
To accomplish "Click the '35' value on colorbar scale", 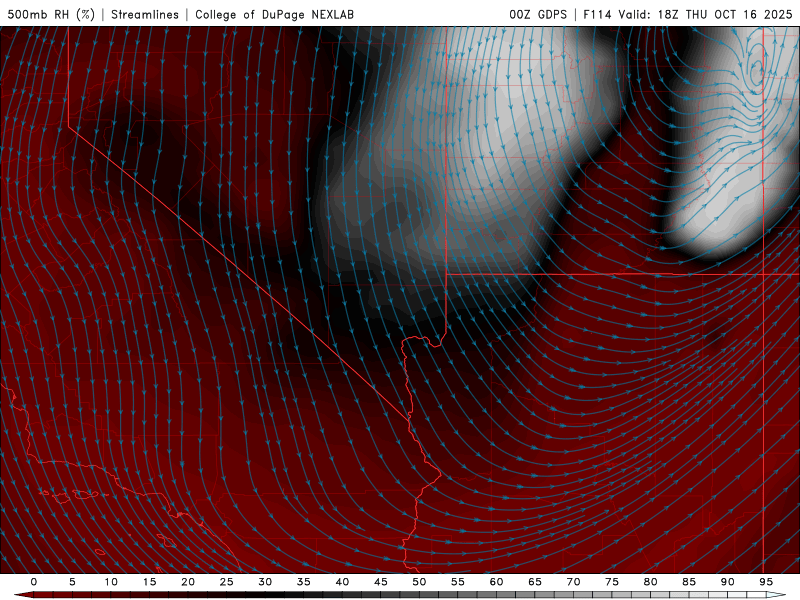I will tap(304, 582).
